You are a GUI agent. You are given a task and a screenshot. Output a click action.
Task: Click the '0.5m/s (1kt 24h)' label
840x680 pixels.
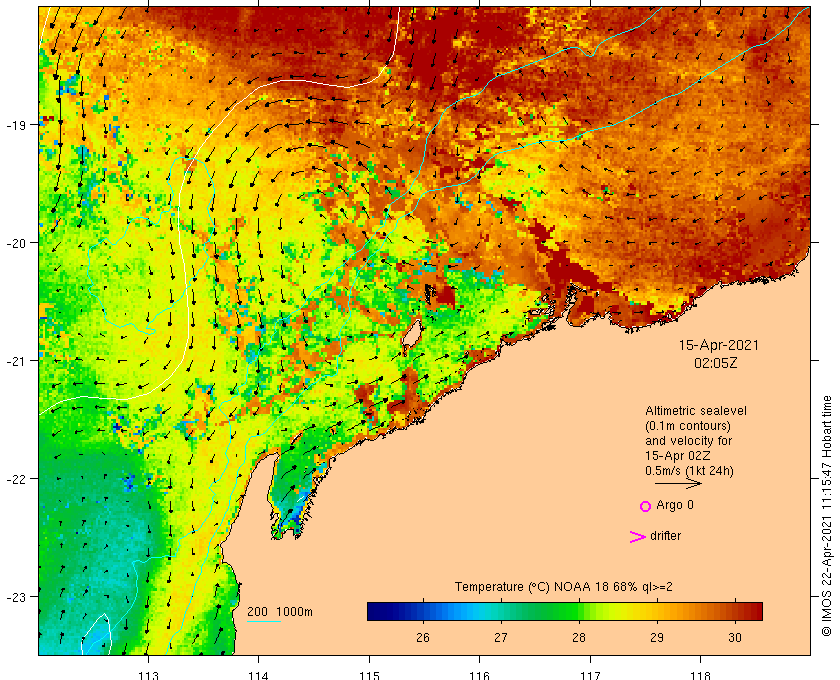coord(689,471)
